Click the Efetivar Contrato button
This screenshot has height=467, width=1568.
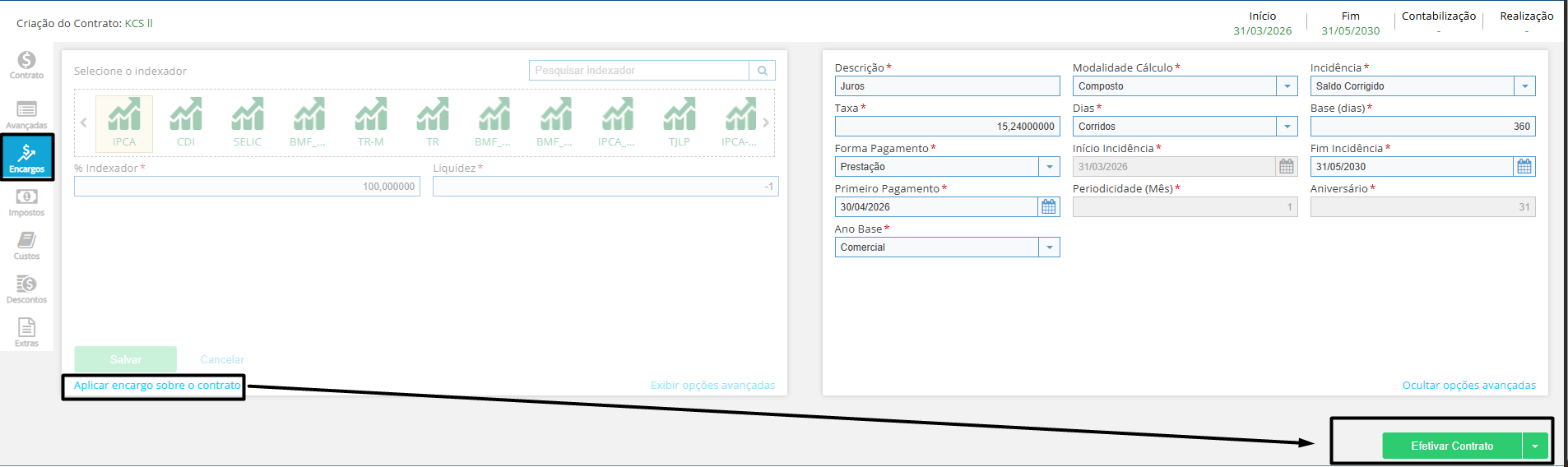point(1452,446)
